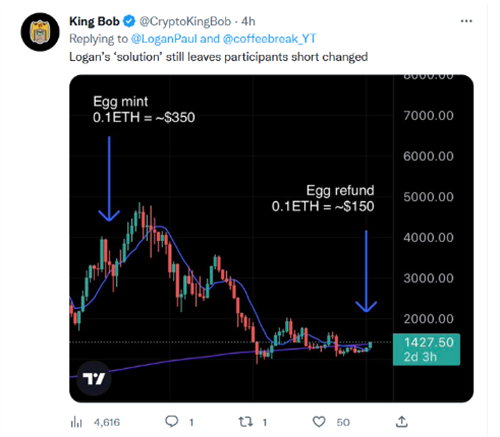Click the 50 likes count
This screenshot has width=500, height=437.
[343, 422]
